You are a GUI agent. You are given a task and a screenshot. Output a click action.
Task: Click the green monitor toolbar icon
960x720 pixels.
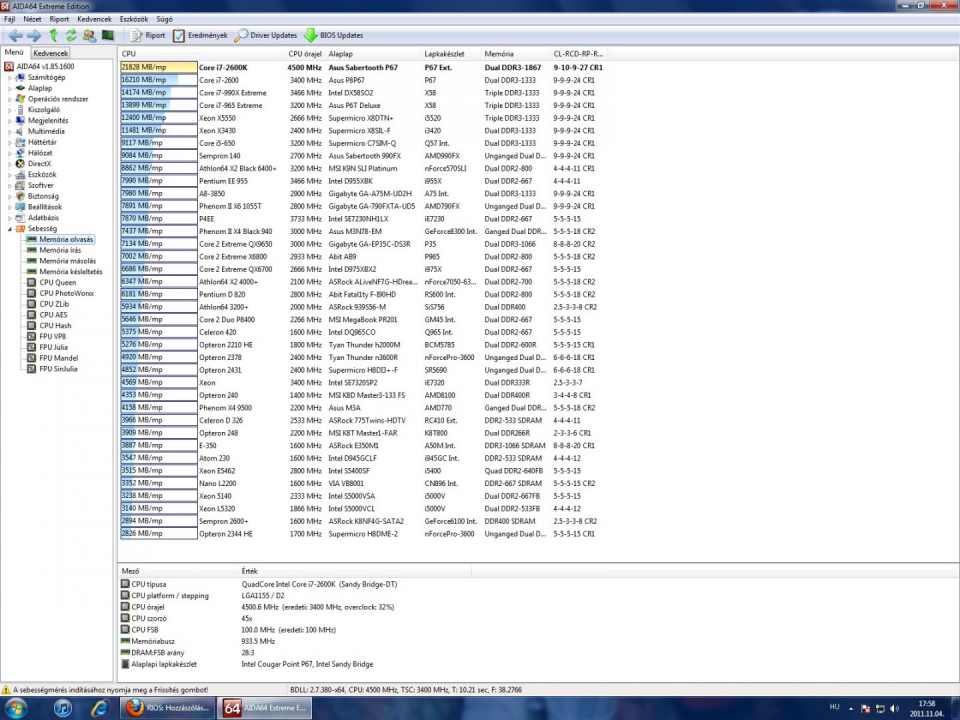tap(108, 36)
